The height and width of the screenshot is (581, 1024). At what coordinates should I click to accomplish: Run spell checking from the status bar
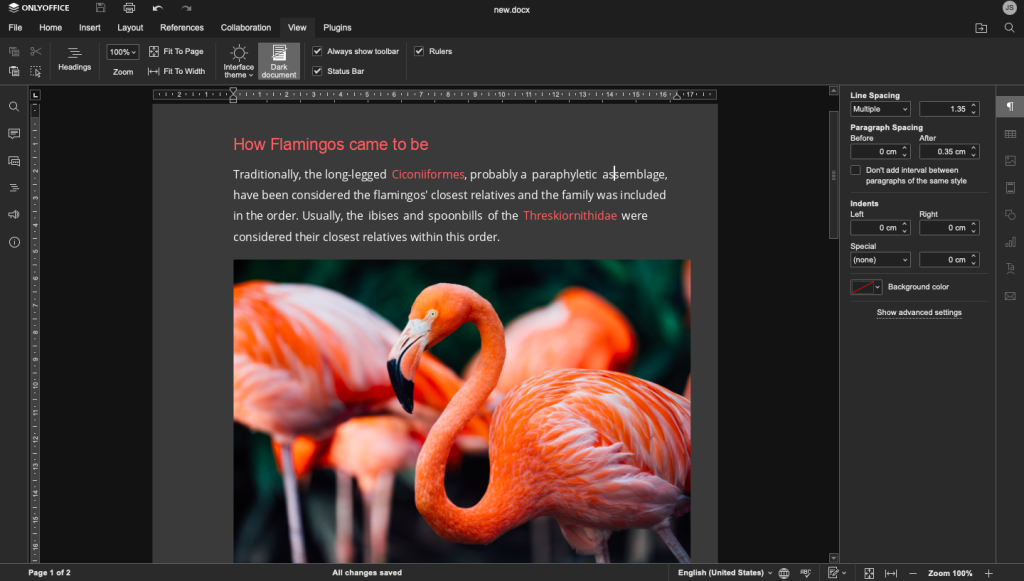tap(805, 572)
